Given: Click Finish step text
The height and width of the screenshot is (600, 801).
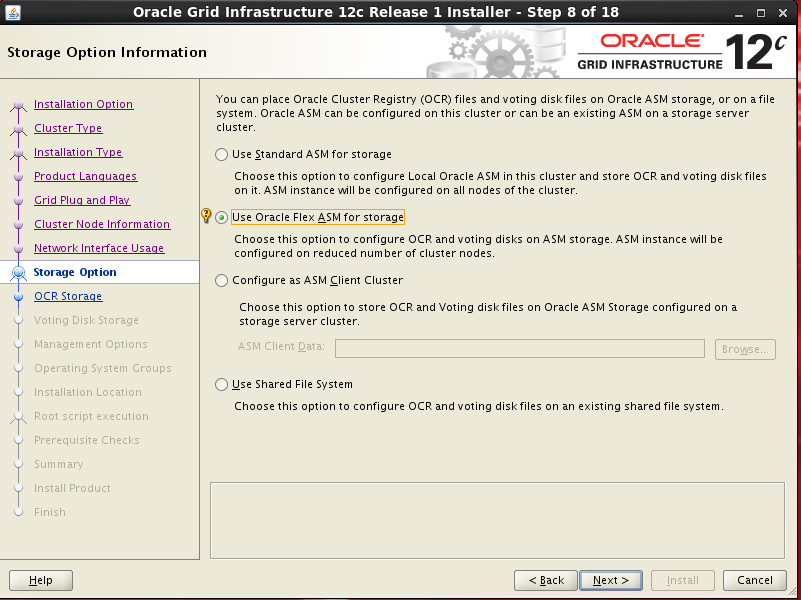Looking at the screenshot, I should click(x=50, y=512).
